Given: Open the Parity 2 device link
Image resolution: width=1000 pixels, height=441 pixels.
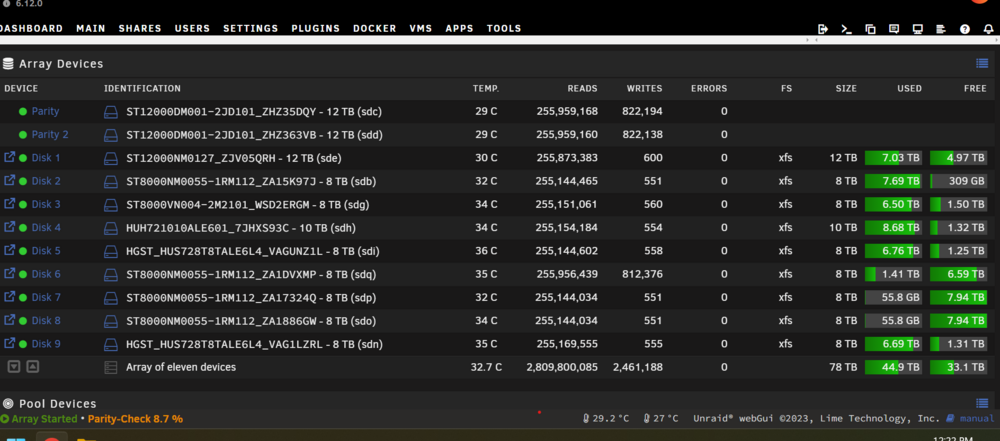Looking at the screenshot, I should pos(50,135).
